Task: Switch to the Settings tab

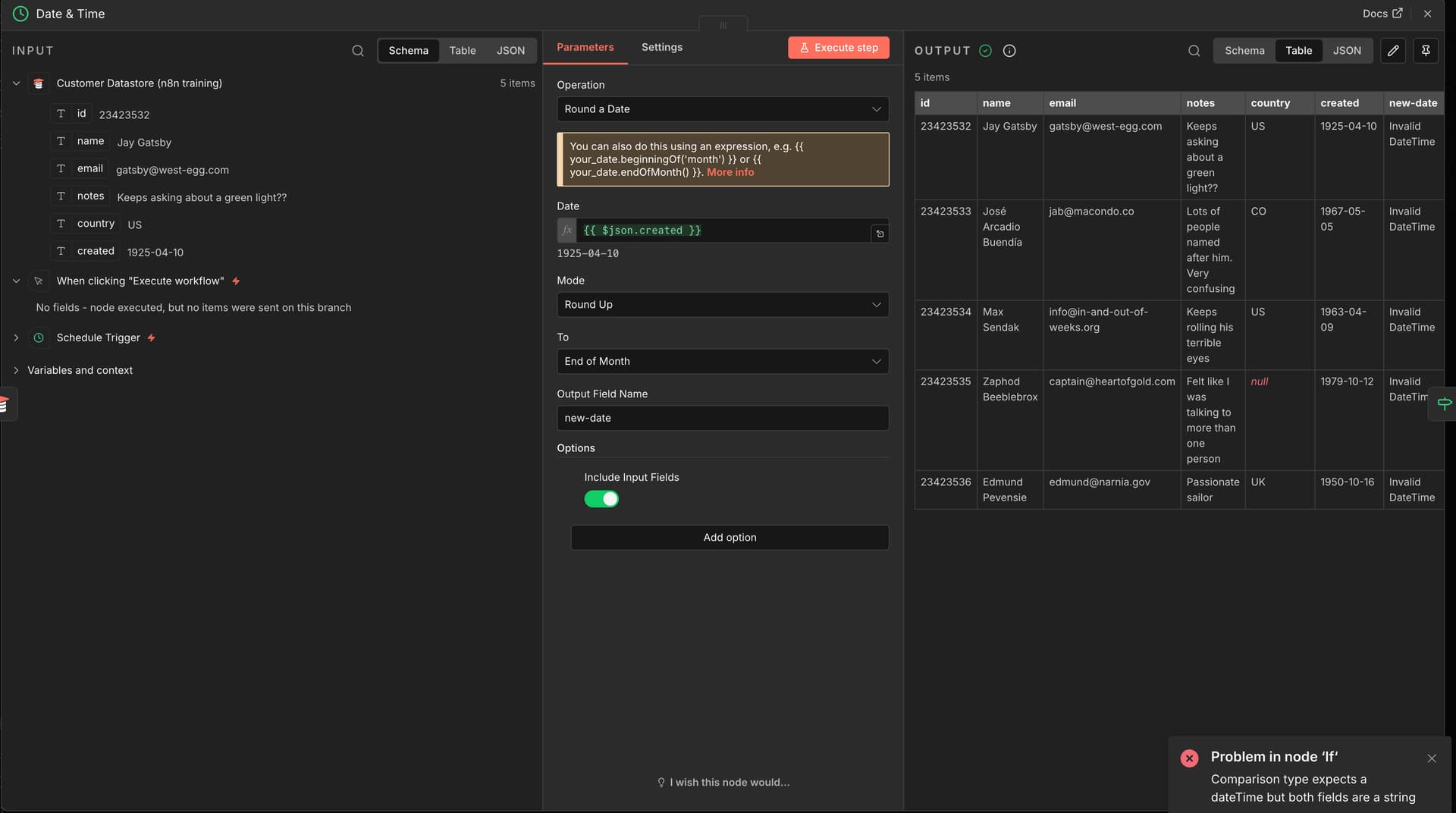Action: 661,47
